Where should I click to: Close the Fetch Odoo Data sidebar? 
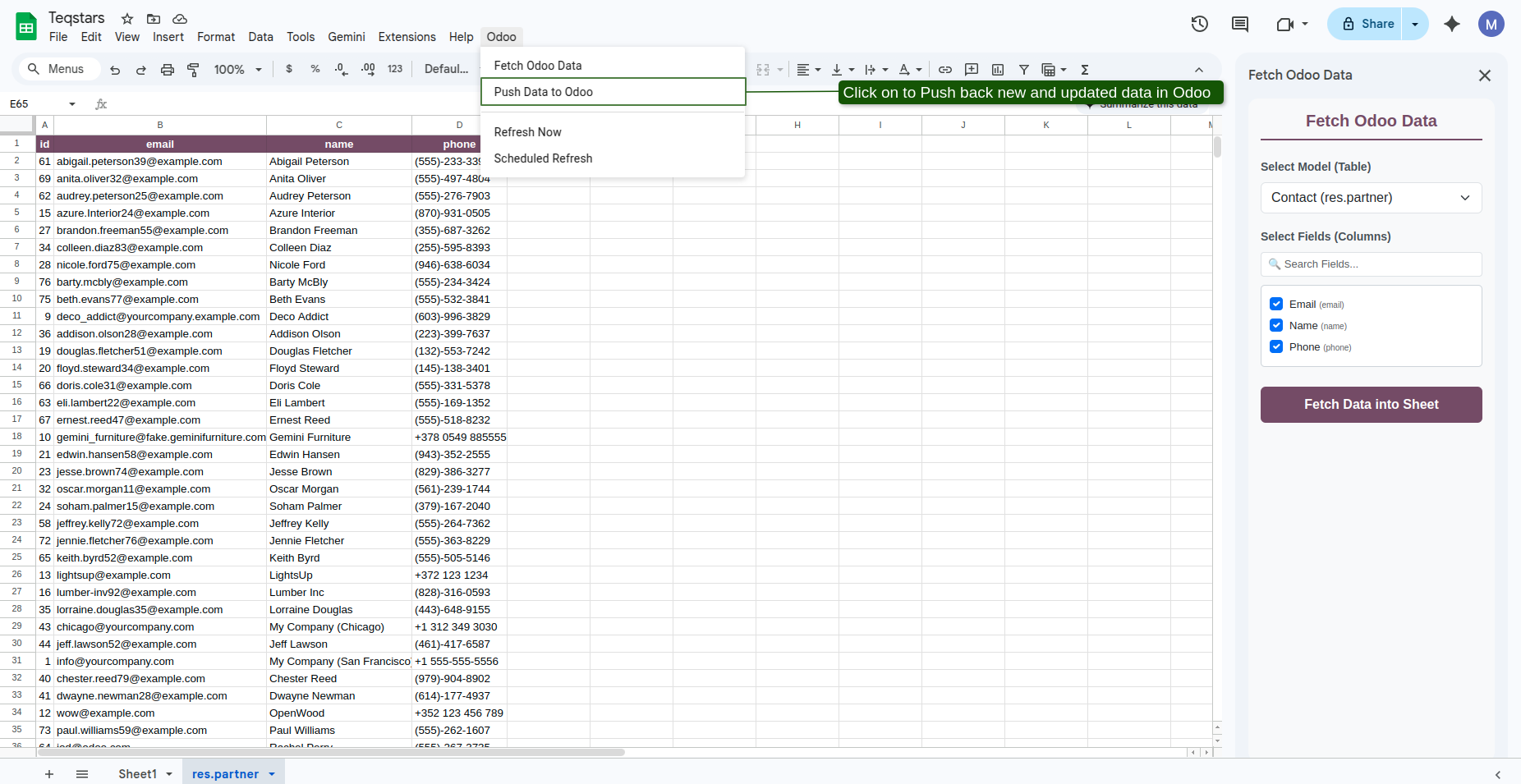pyautogui.click(x=1484, y=76)
